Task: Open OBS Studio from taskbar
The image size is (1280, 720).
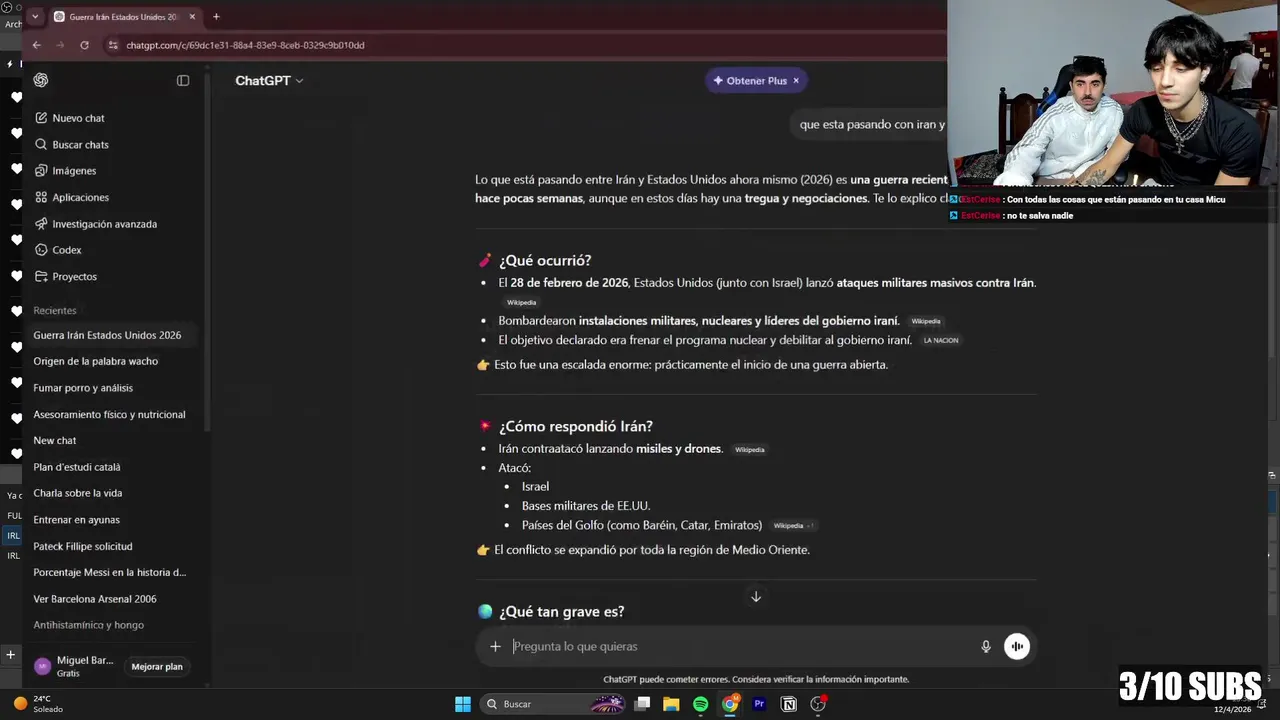Action: [818, 704]
